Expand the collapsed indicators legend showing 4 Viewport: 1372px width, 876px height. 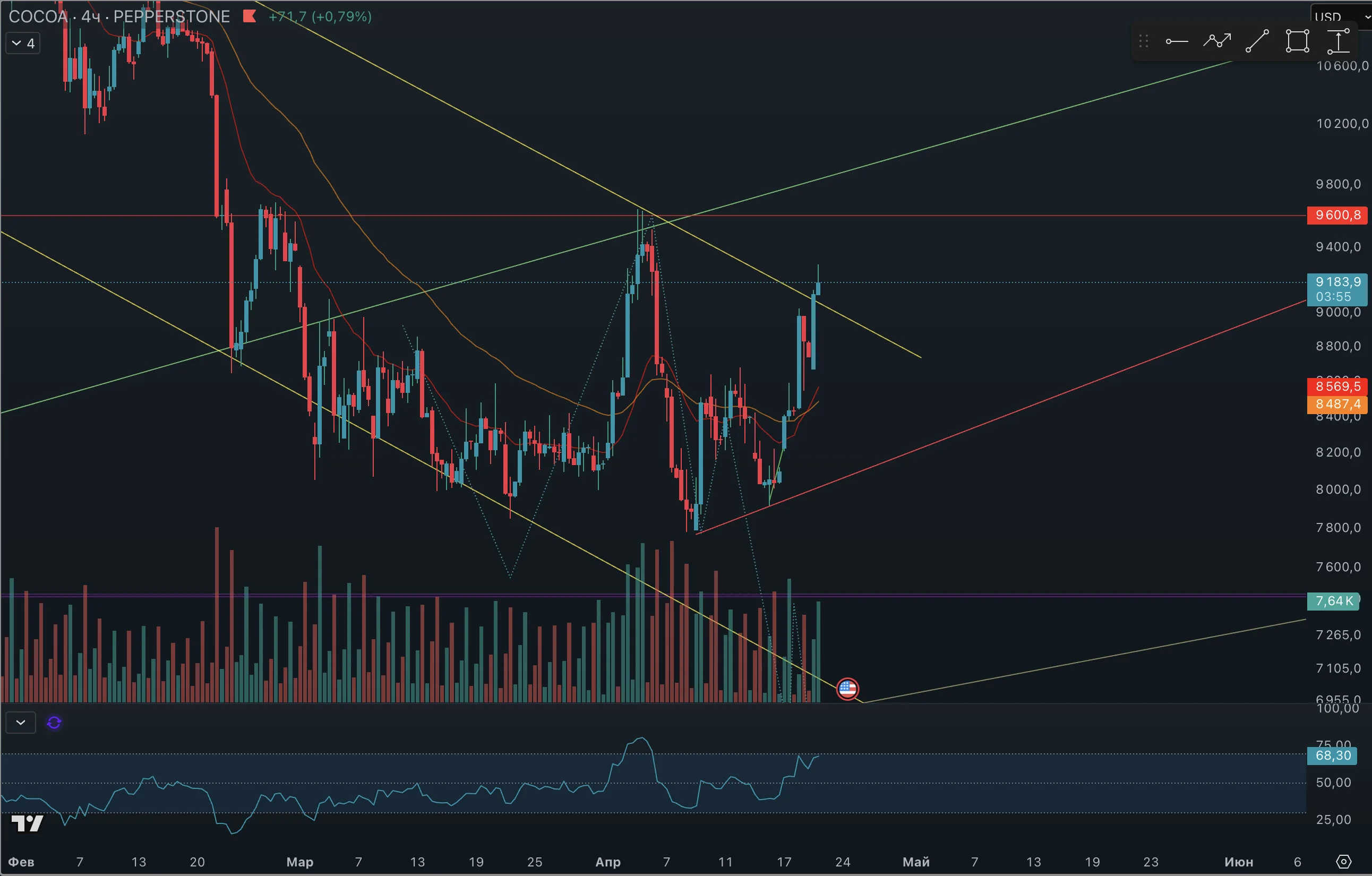(23, 44)
